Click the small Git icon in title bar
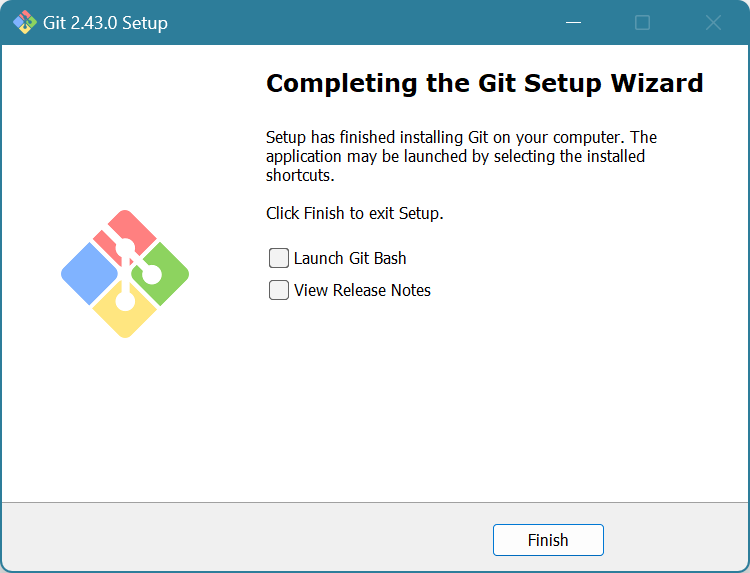 point(24,22)
